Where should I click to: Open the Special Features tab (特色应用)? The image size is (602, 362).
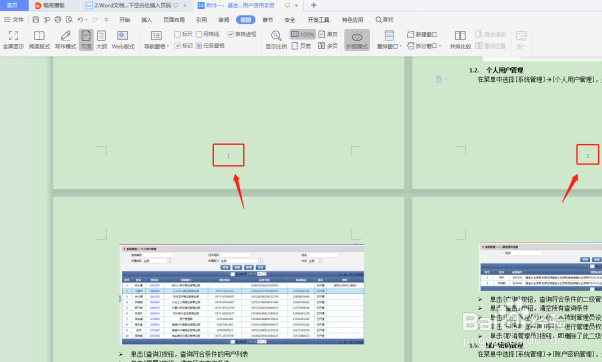click(x=352, y=20)
